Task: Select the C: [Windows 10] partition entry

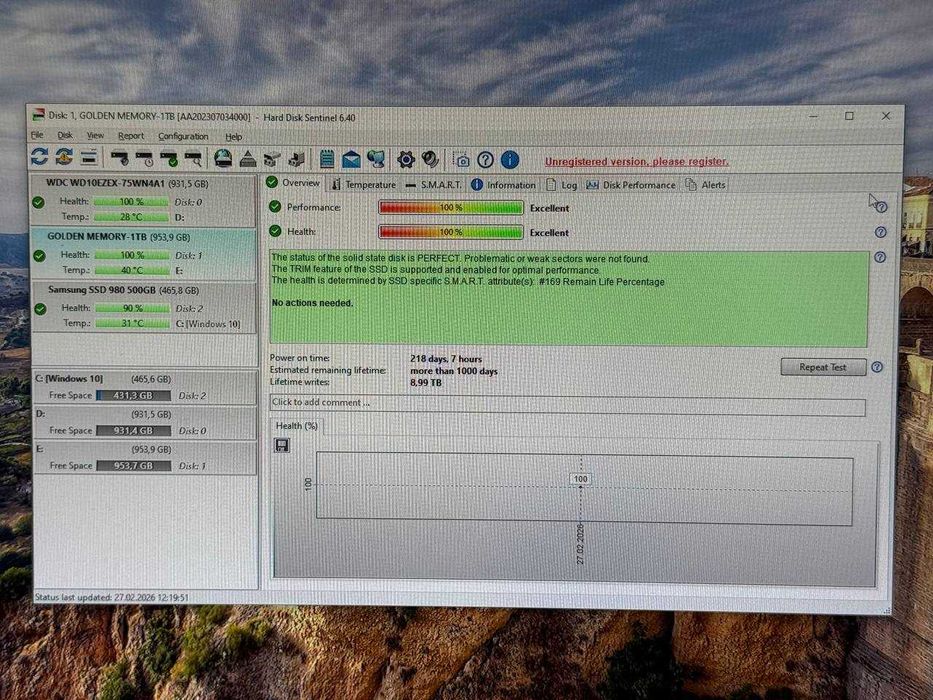Action: (145, 388)
